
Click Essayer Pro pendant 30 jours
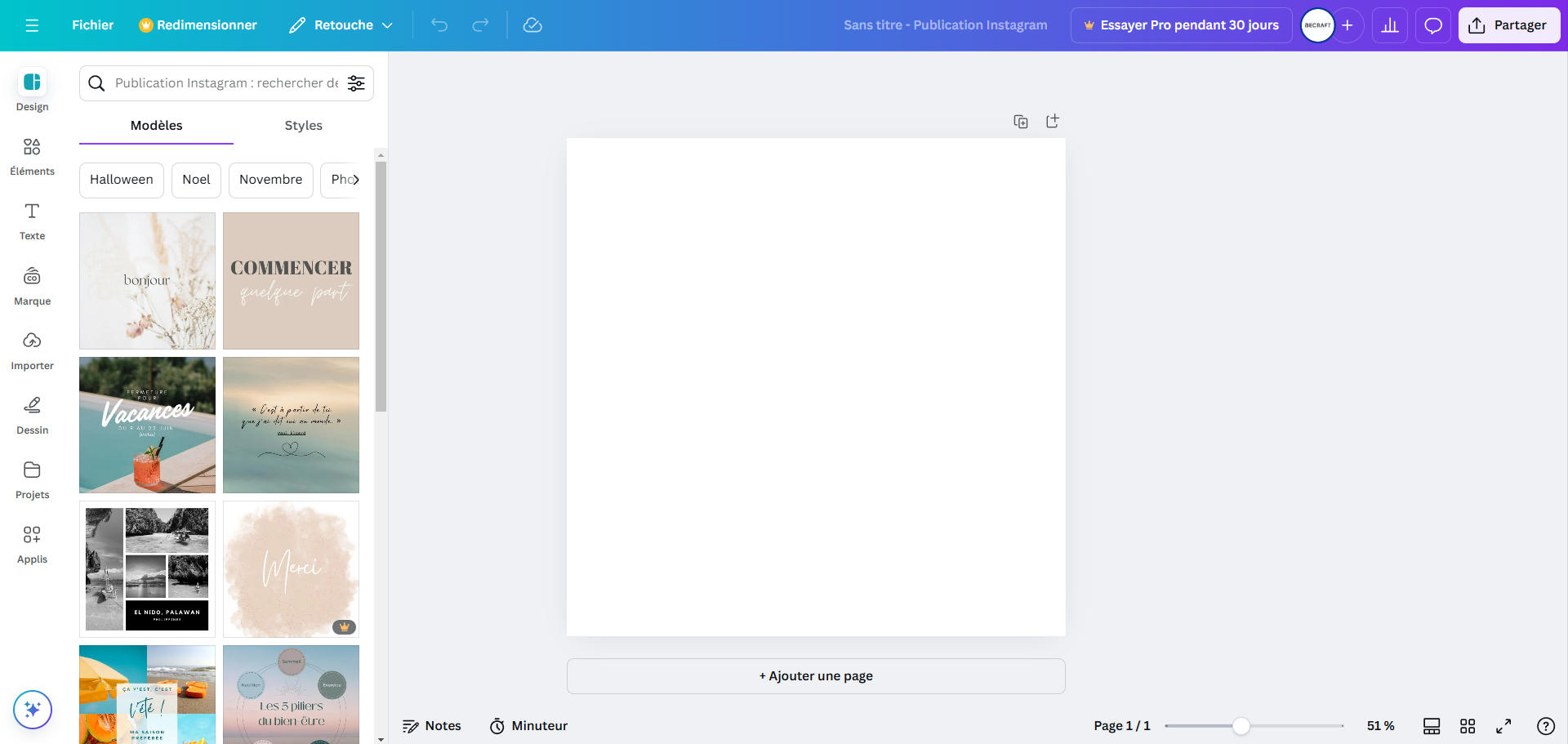(x=1181, y=25)
